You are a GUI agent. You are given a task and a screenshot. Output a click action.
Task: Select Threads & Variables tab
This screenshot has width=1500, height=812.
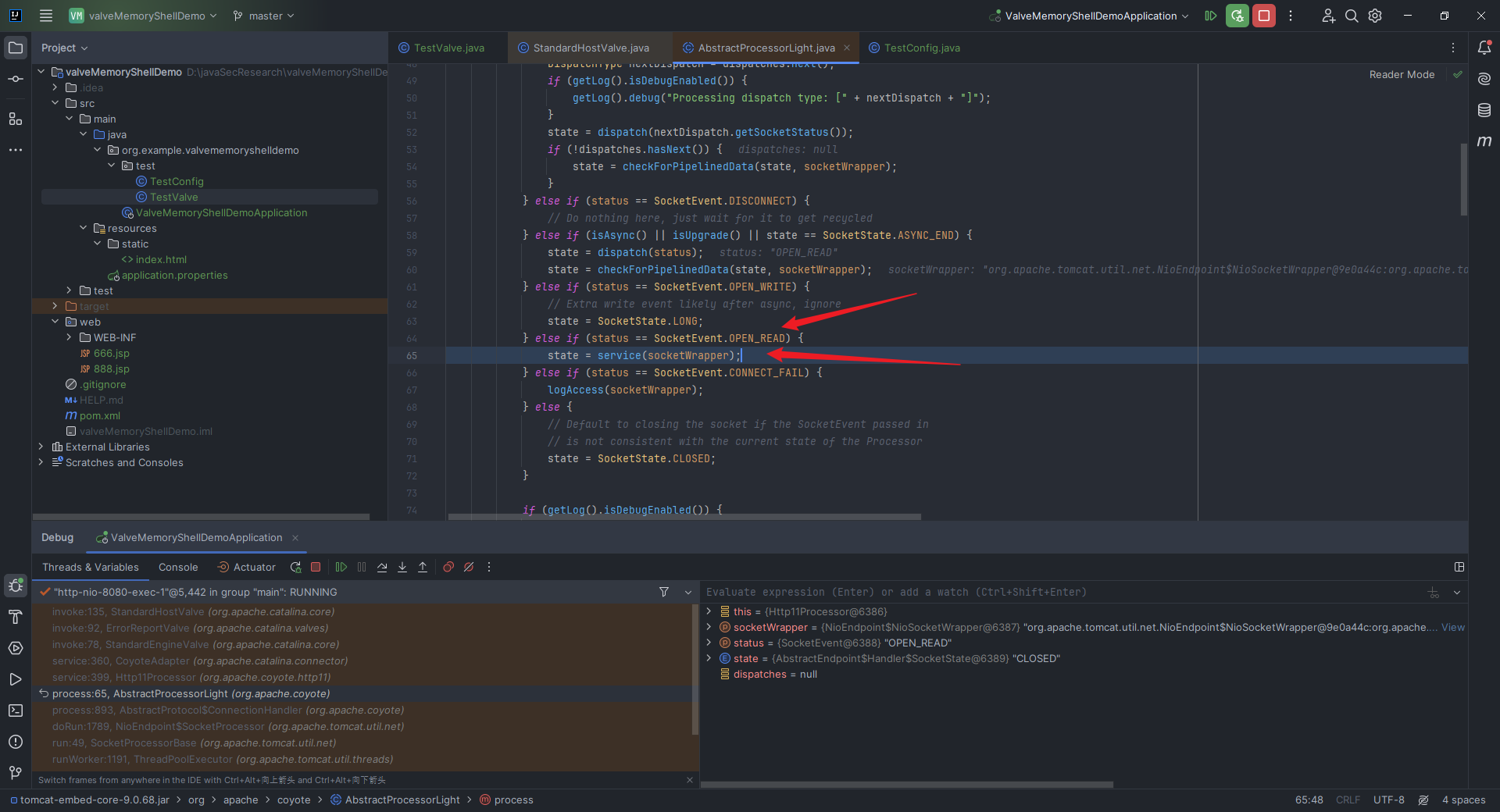coord(91,568)
